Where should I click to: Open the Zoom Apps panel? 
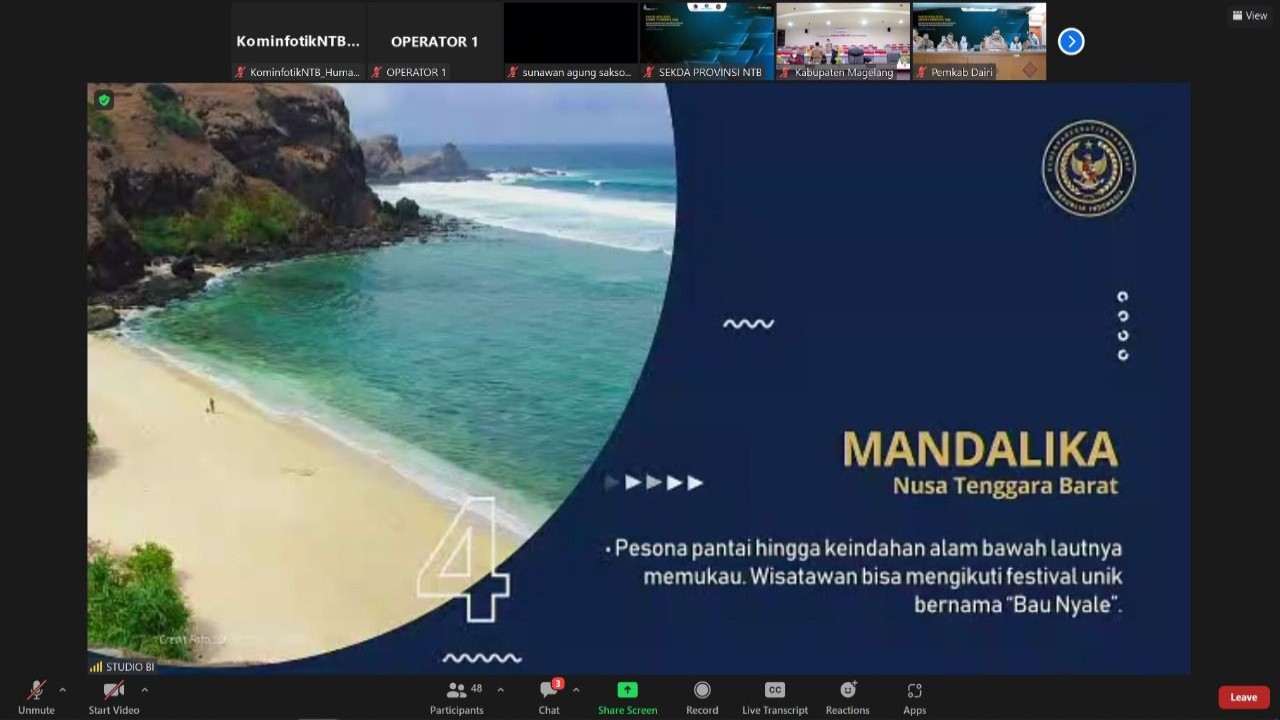(x=914, y=697)
